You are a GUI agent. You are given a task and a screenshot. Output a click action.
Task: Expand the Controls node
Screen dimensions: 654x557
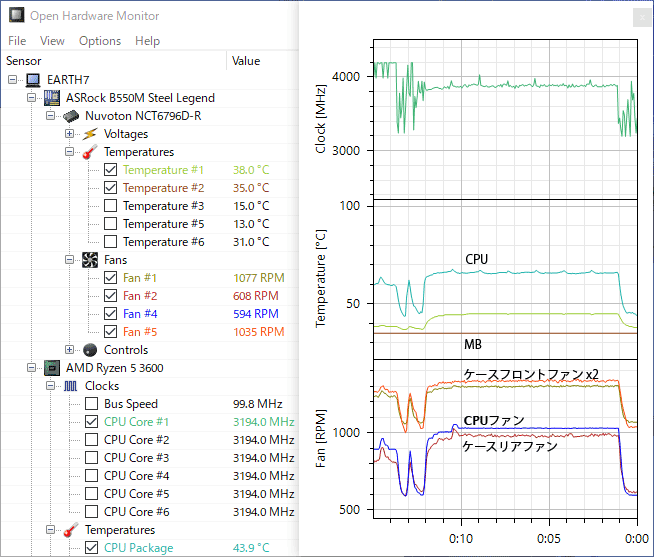tap(69, 350)
